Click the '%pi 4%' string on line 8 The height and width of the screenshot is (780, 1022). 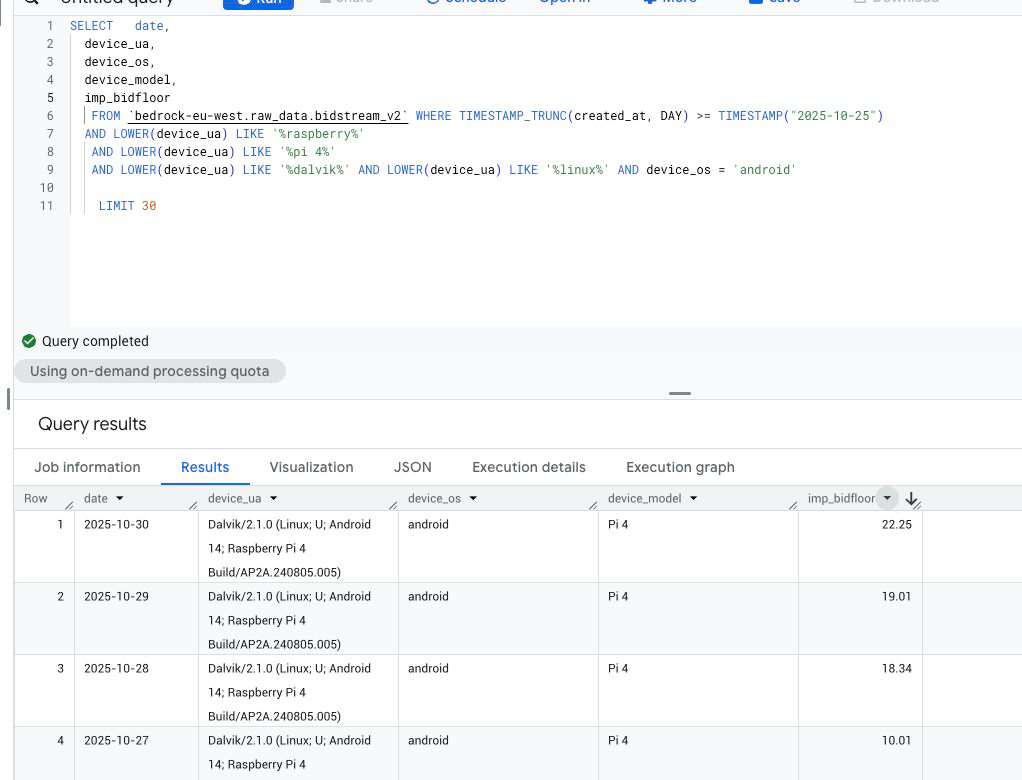(x=307, y=152)
